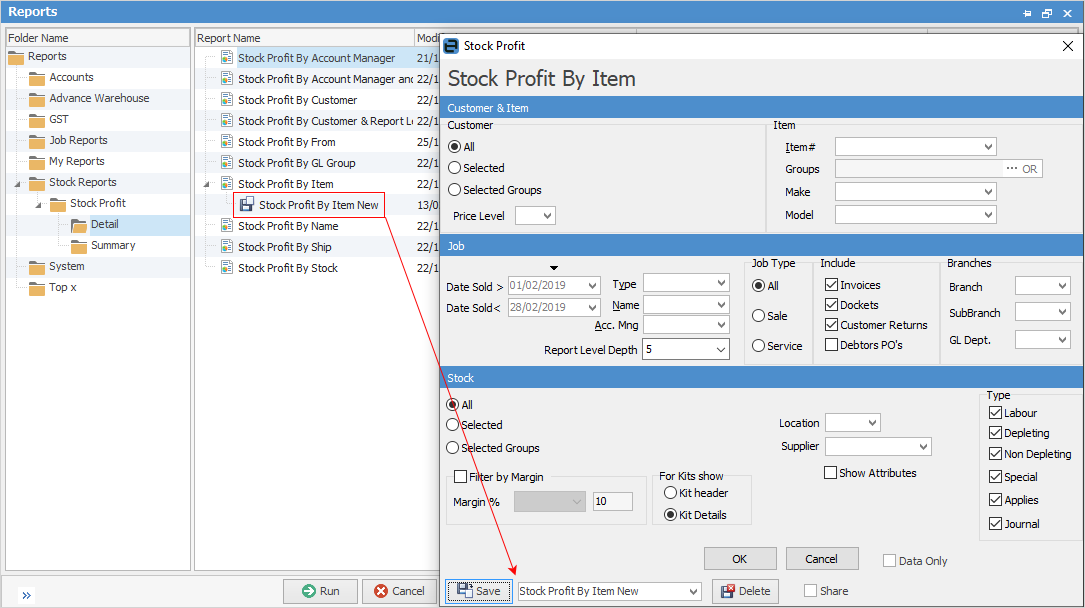Screen dimensions: 1085x608
Task: Click the report icon beside Stock Profit By Ship
Action: pyautogui.click(x=227, y=247)
